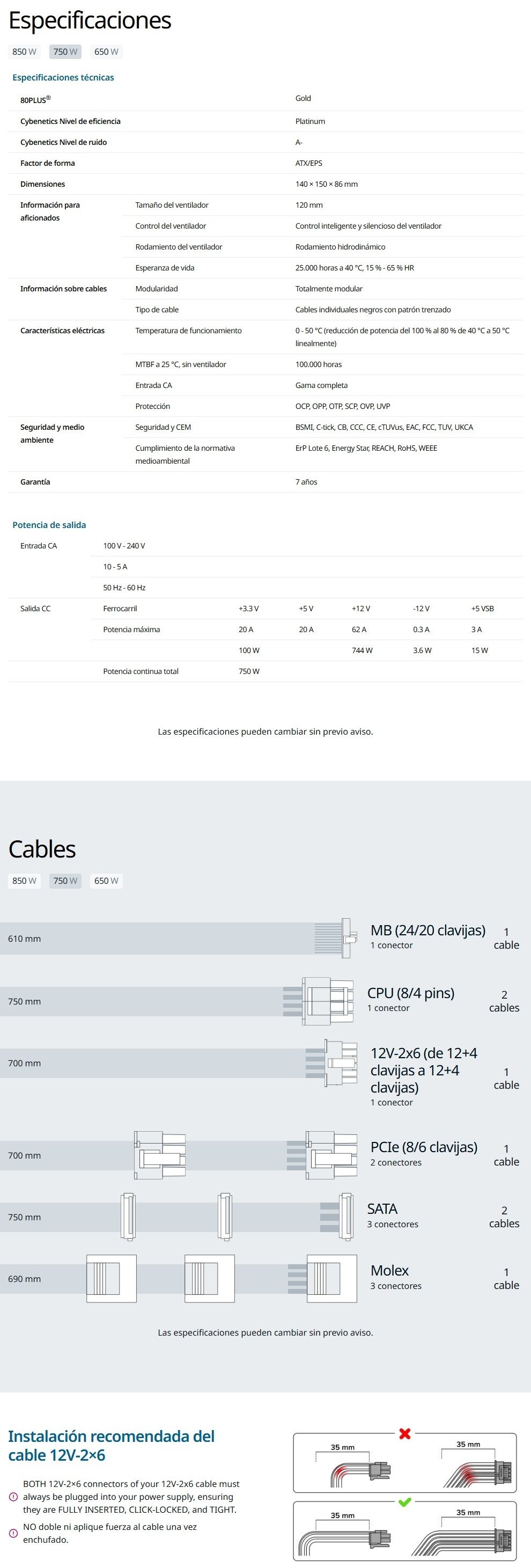
Task: Click the green checkmark correct-installation icon
Action: [x=404, y=1502]
